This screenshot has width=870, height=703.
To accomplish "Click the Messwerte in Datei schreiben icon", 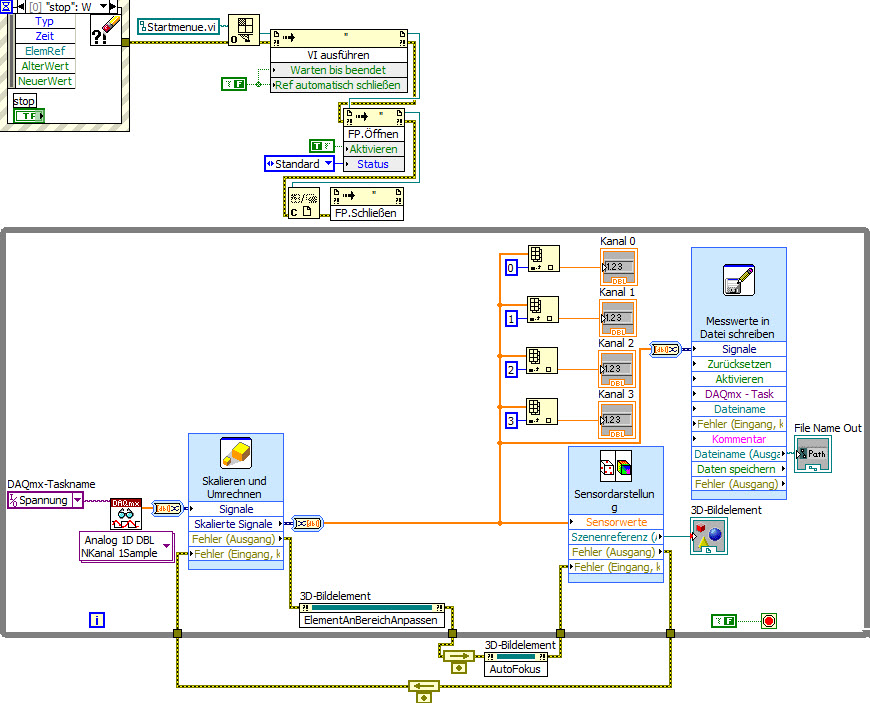I will coord(739,280).
